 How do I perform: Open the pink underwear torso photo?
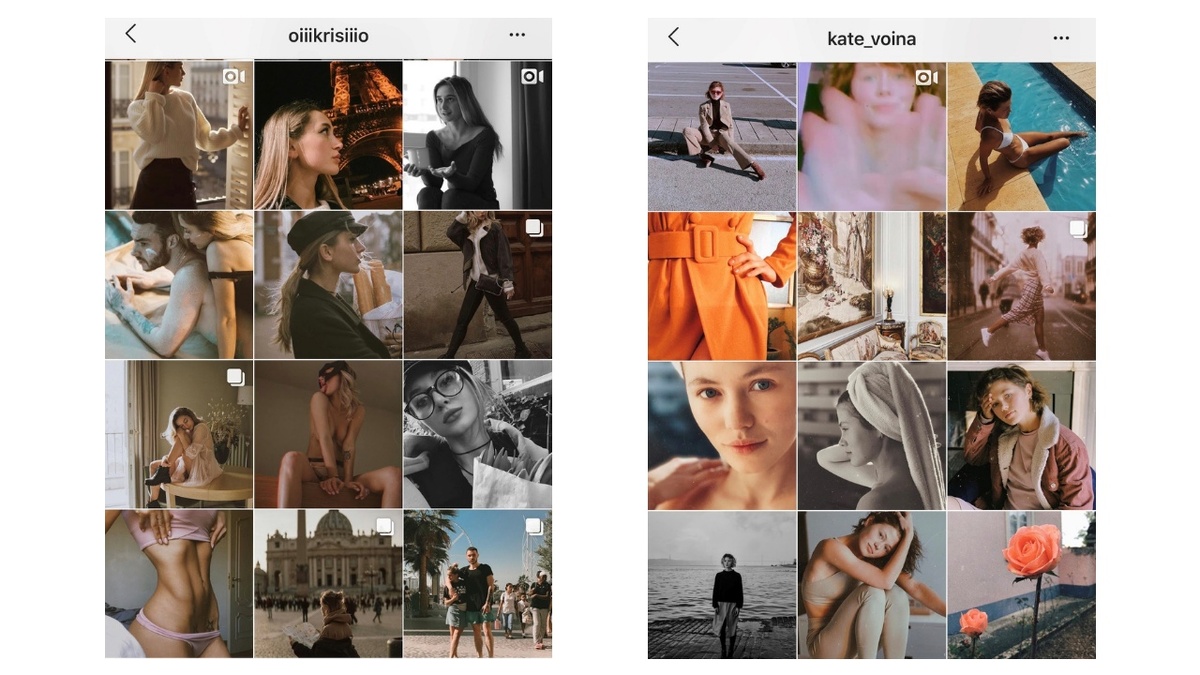[x=179, y=584]
